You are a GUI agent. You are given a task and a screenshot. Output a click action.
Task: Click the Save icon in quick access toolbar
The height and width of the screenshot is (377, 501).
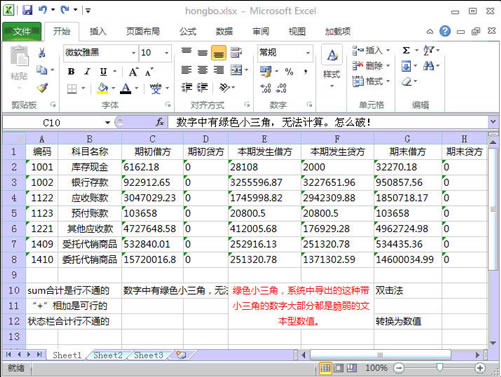(27, 10)
